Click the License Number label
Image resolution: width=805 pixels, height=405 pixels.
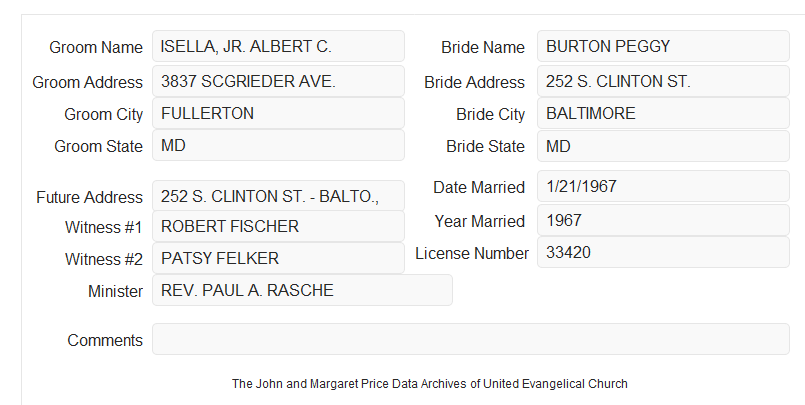click(472, 253)
